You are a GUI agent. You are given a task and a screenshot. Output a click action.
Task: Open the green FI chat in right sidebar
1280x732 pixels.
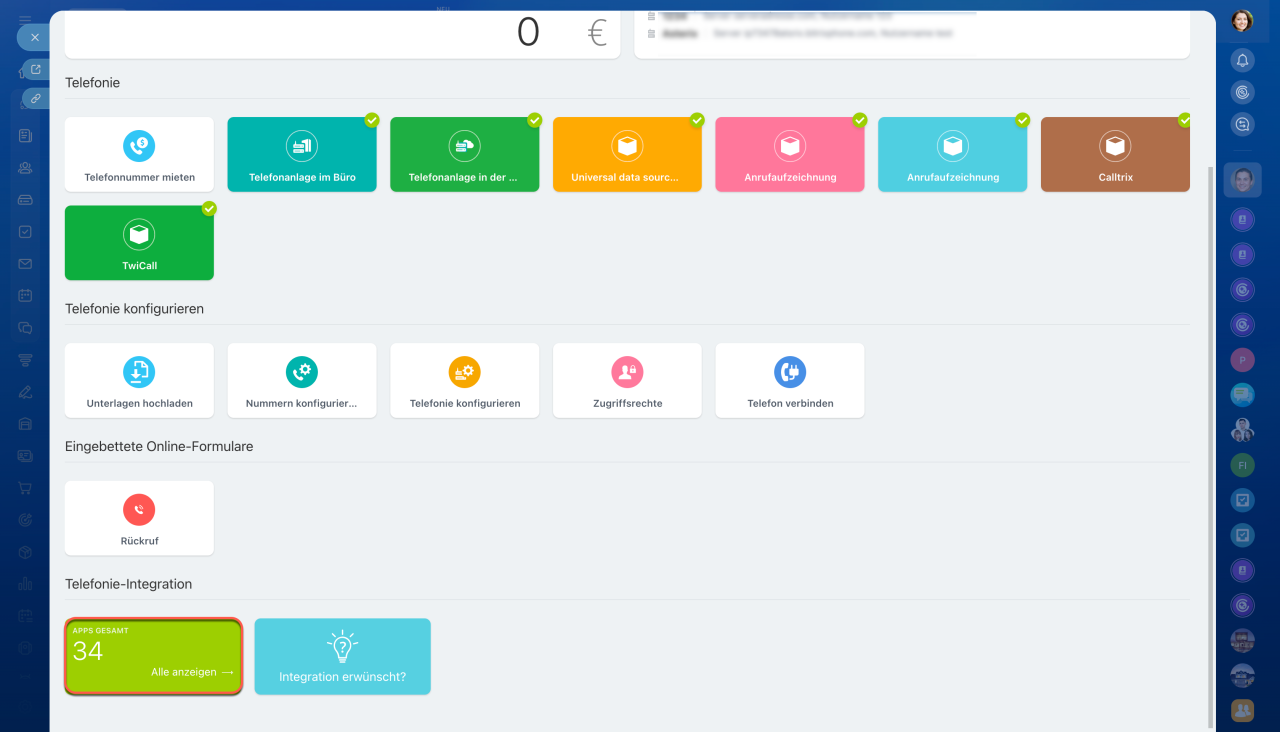pyautogui.click(x=1242, y=465)
